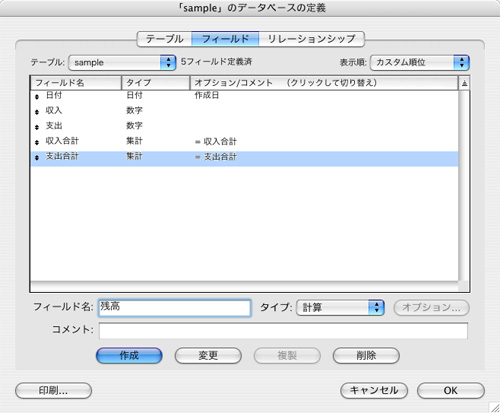Select the 収入合計 row in the field list

point(244,141)
